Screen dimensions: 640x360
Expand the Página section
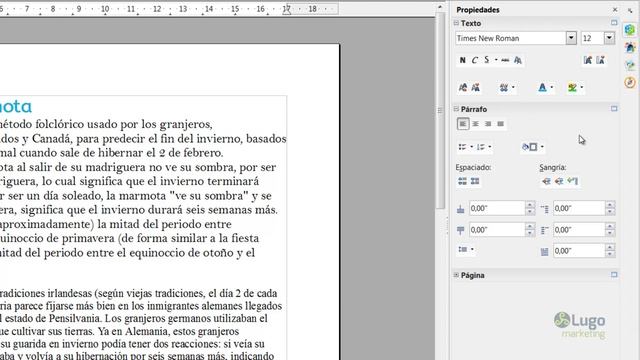(456, 275)
